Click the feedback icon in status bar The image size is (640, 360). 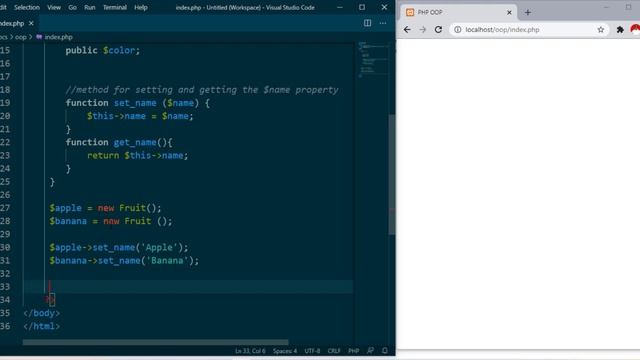tap(370, 351)
